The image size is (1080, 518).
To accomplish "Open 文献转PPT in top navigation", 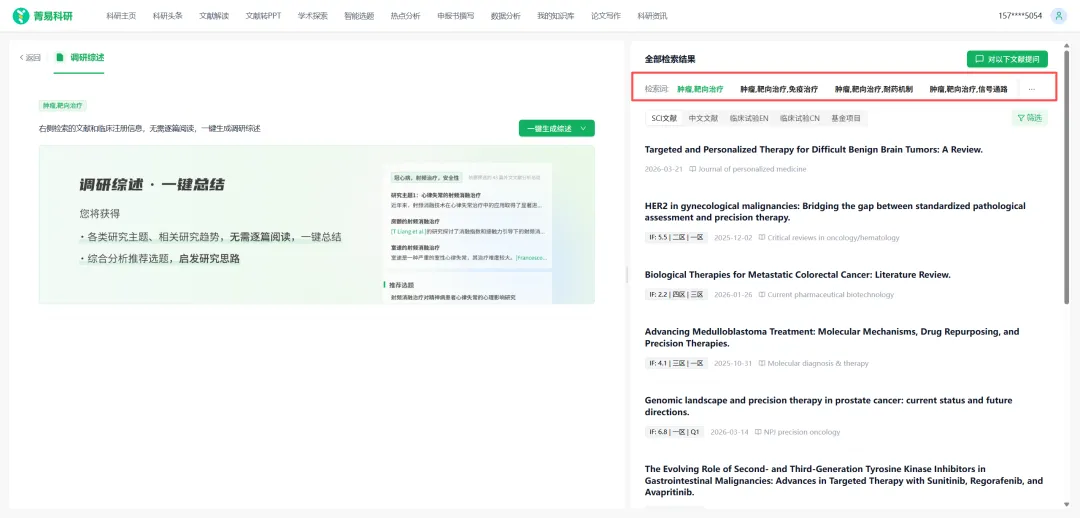I will (x=263, y=16).
